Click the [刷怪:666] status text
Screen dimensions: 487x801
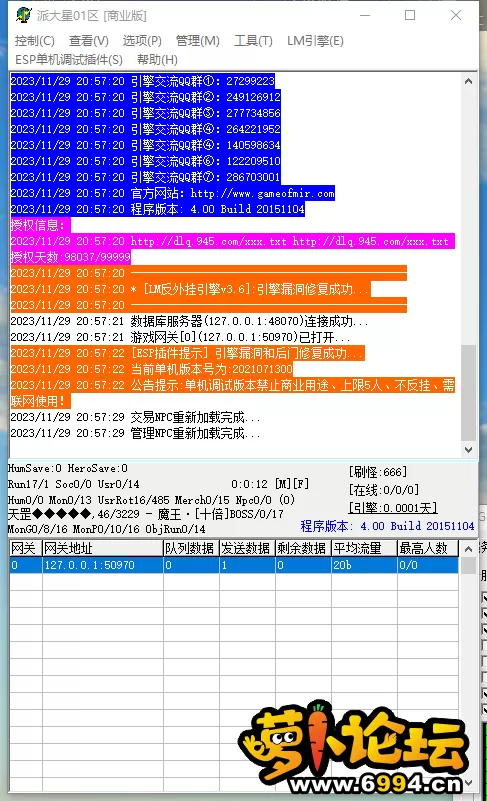[x=378, y=472]
